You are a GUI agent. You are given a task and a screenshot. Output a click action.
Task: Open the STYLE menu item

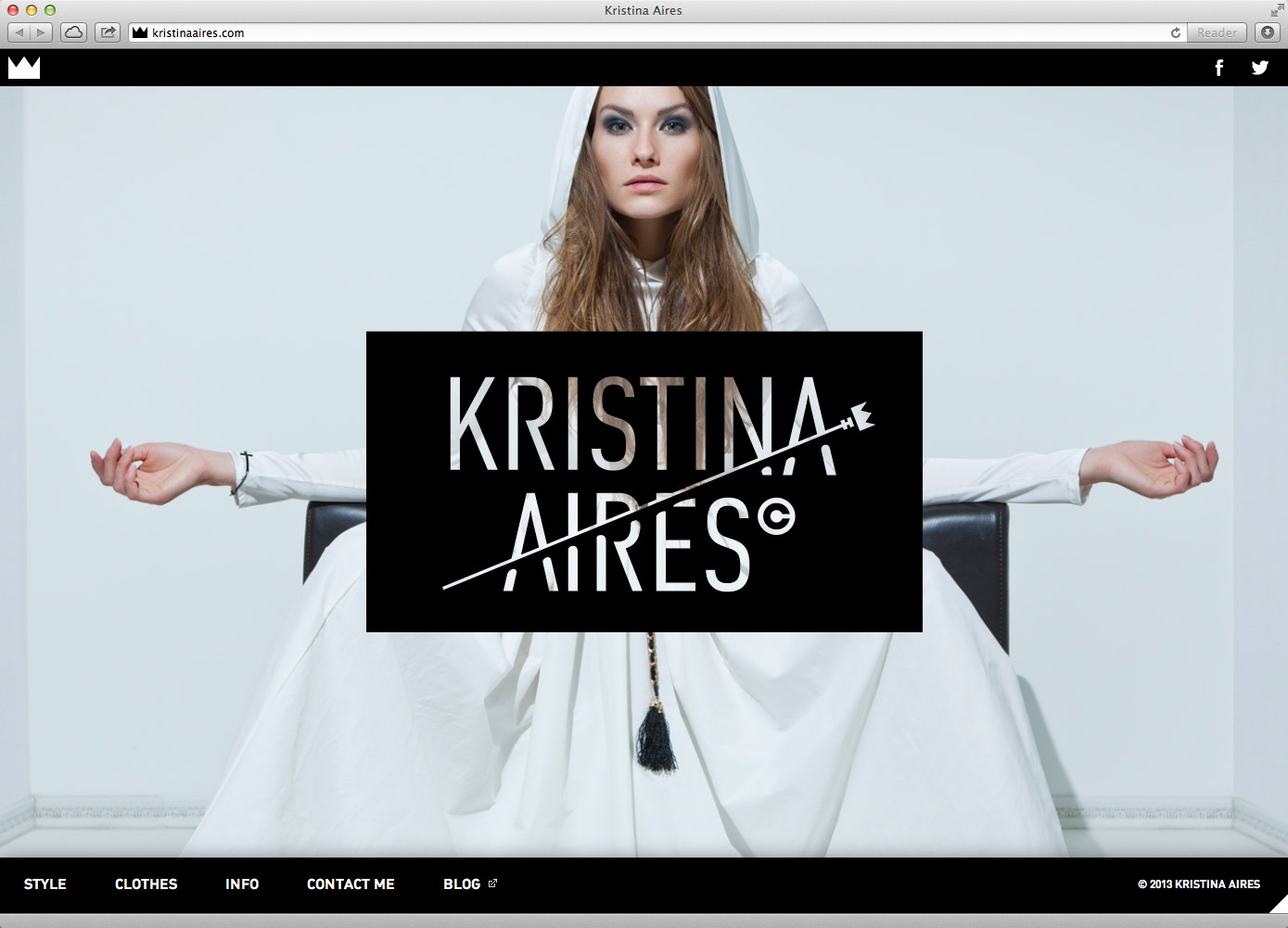[45, 884]
